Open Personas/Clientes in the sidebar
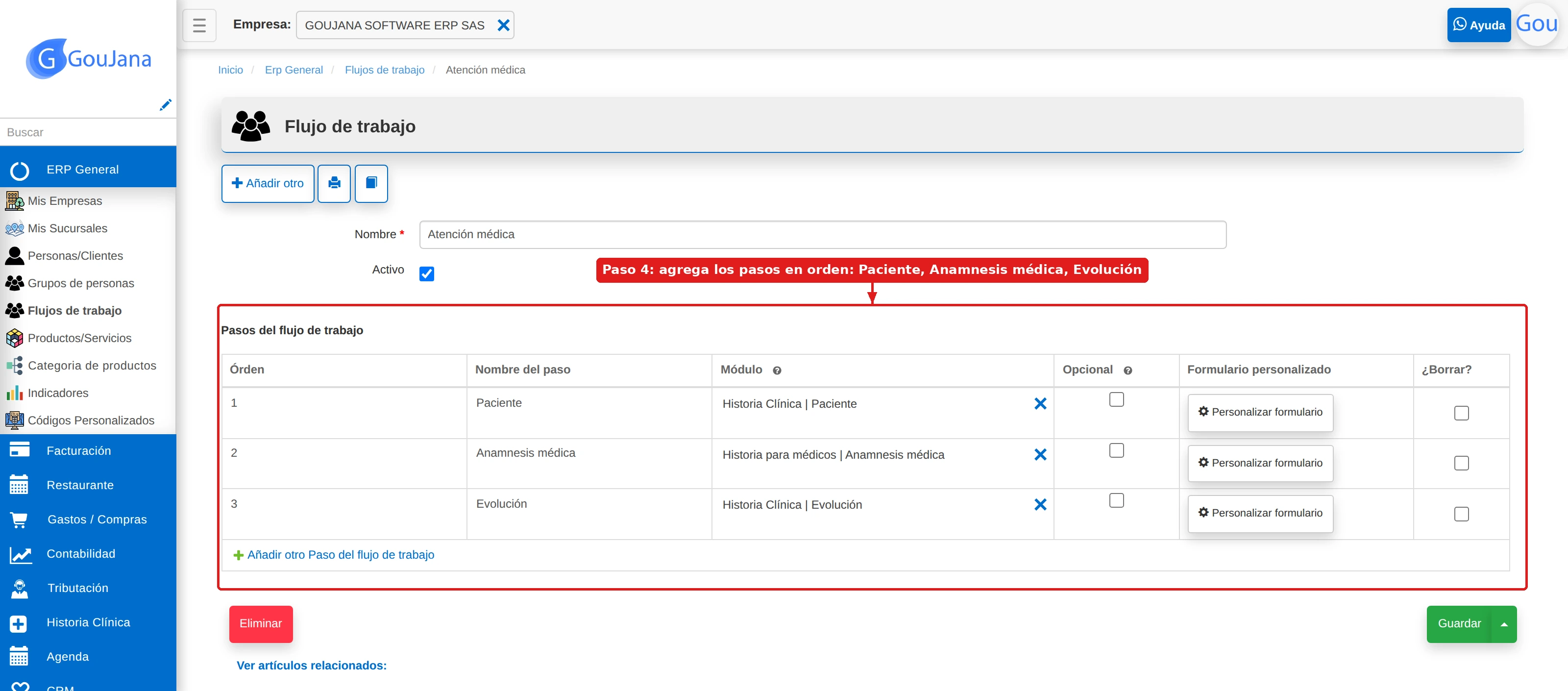The image size is (1568, 691). coord(75,256)
